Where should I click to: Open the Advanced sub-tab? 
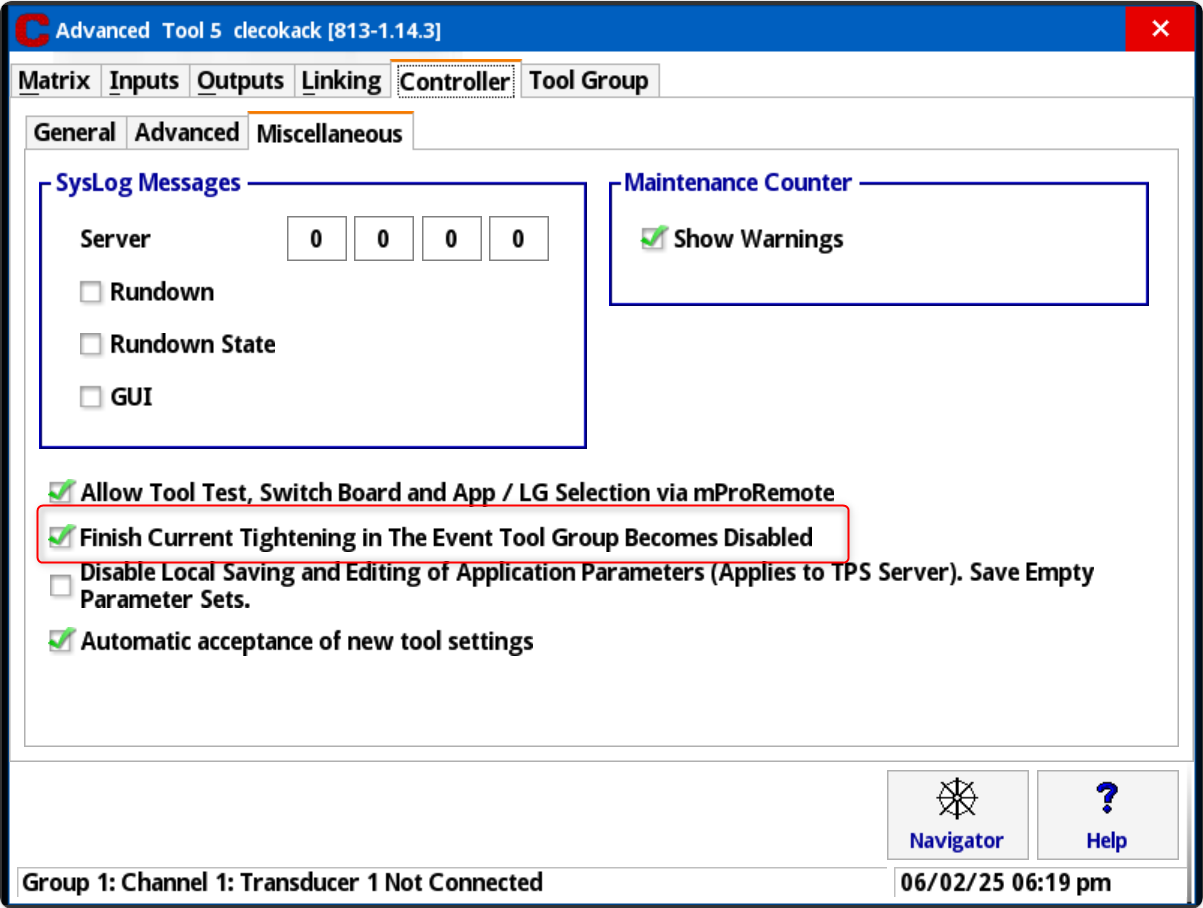point(187,133)
